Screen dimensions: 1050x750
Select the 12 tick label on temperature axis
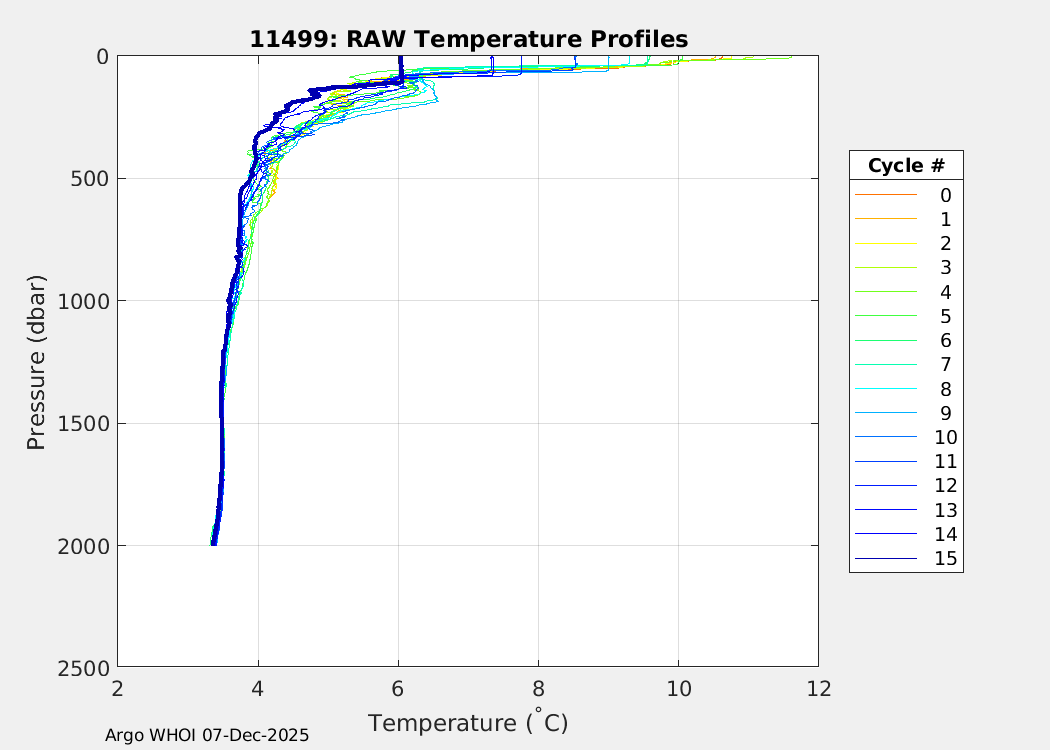(818, 689)
